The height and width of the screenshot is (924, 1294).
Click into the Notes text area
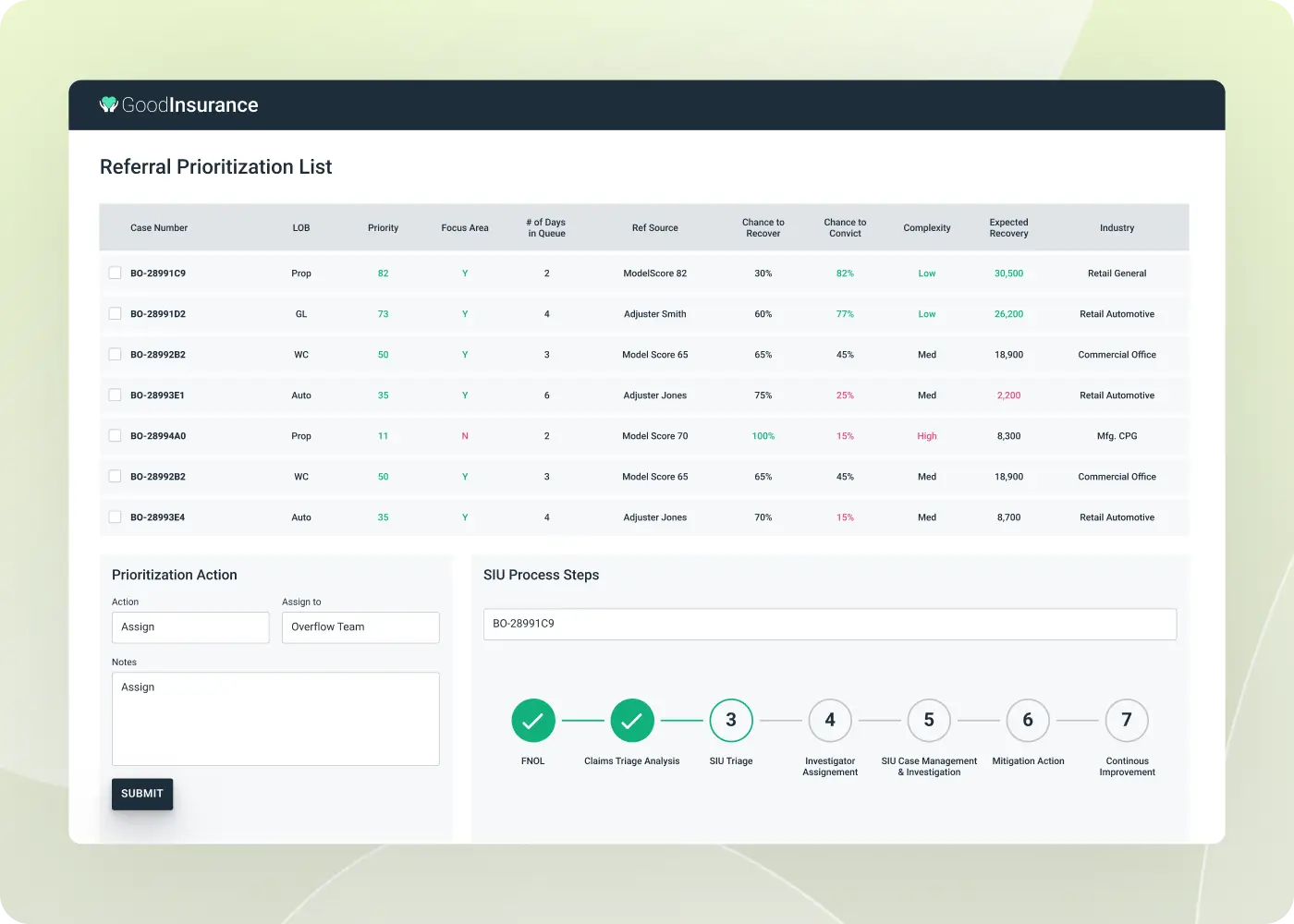[x=275, y=719]
